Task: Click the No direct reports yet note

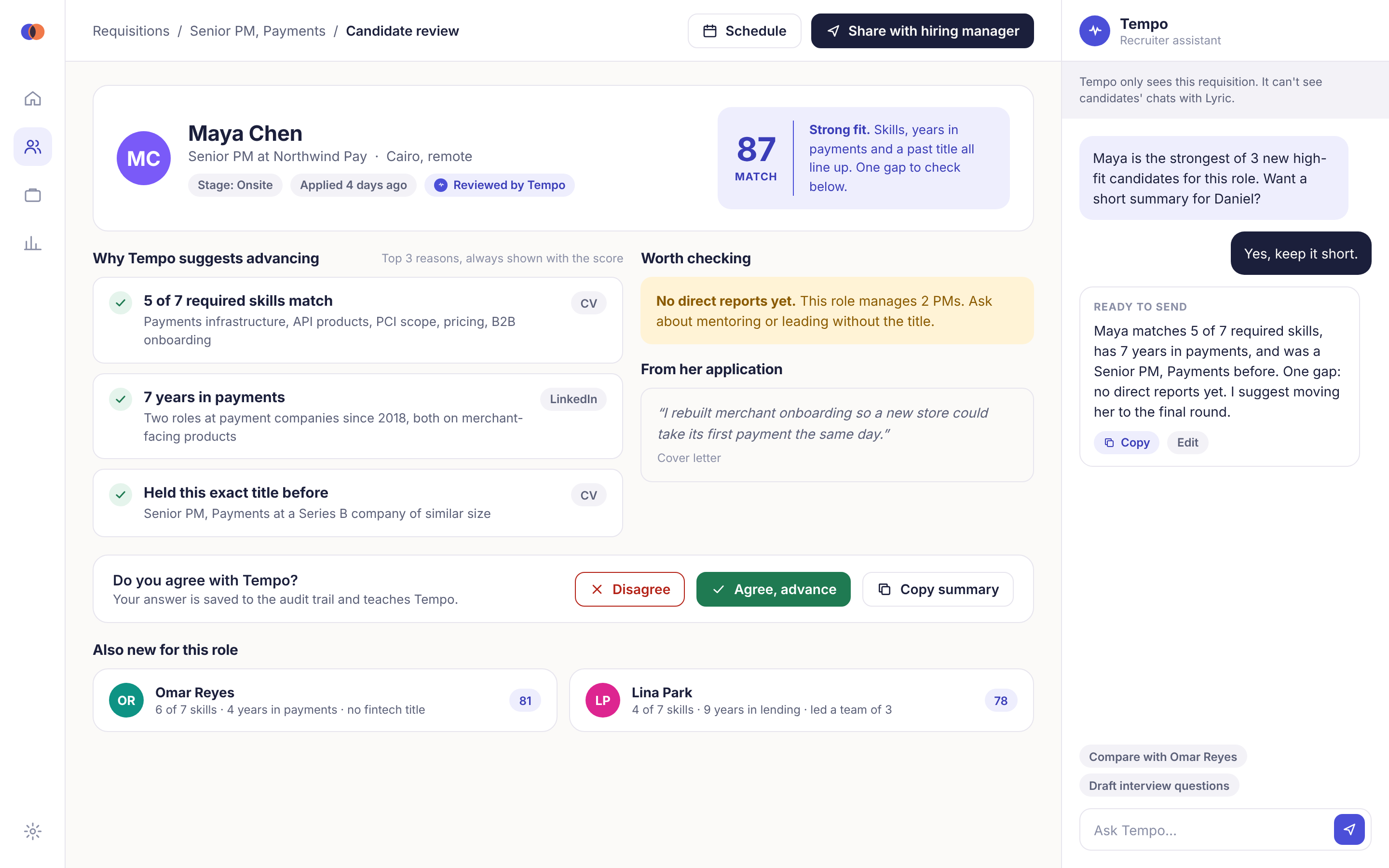Action: [837, 311]
